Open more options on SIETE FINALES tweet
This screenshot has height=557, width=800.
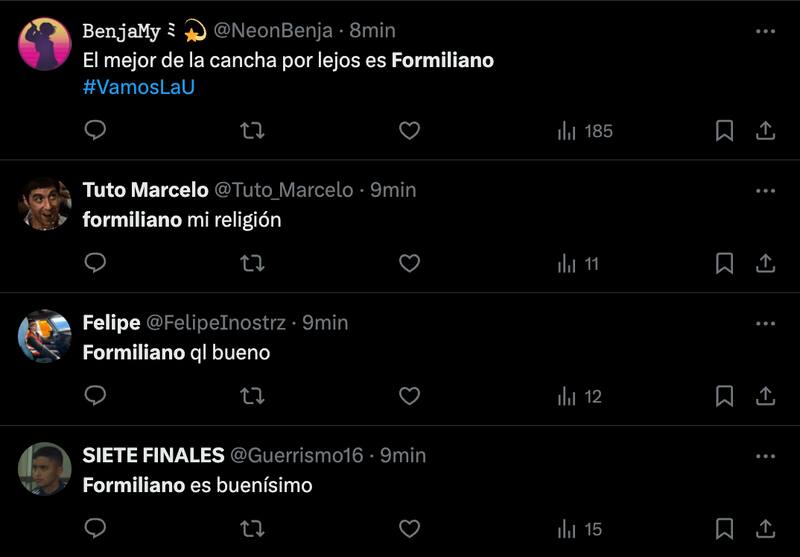[x=765, y=456]
